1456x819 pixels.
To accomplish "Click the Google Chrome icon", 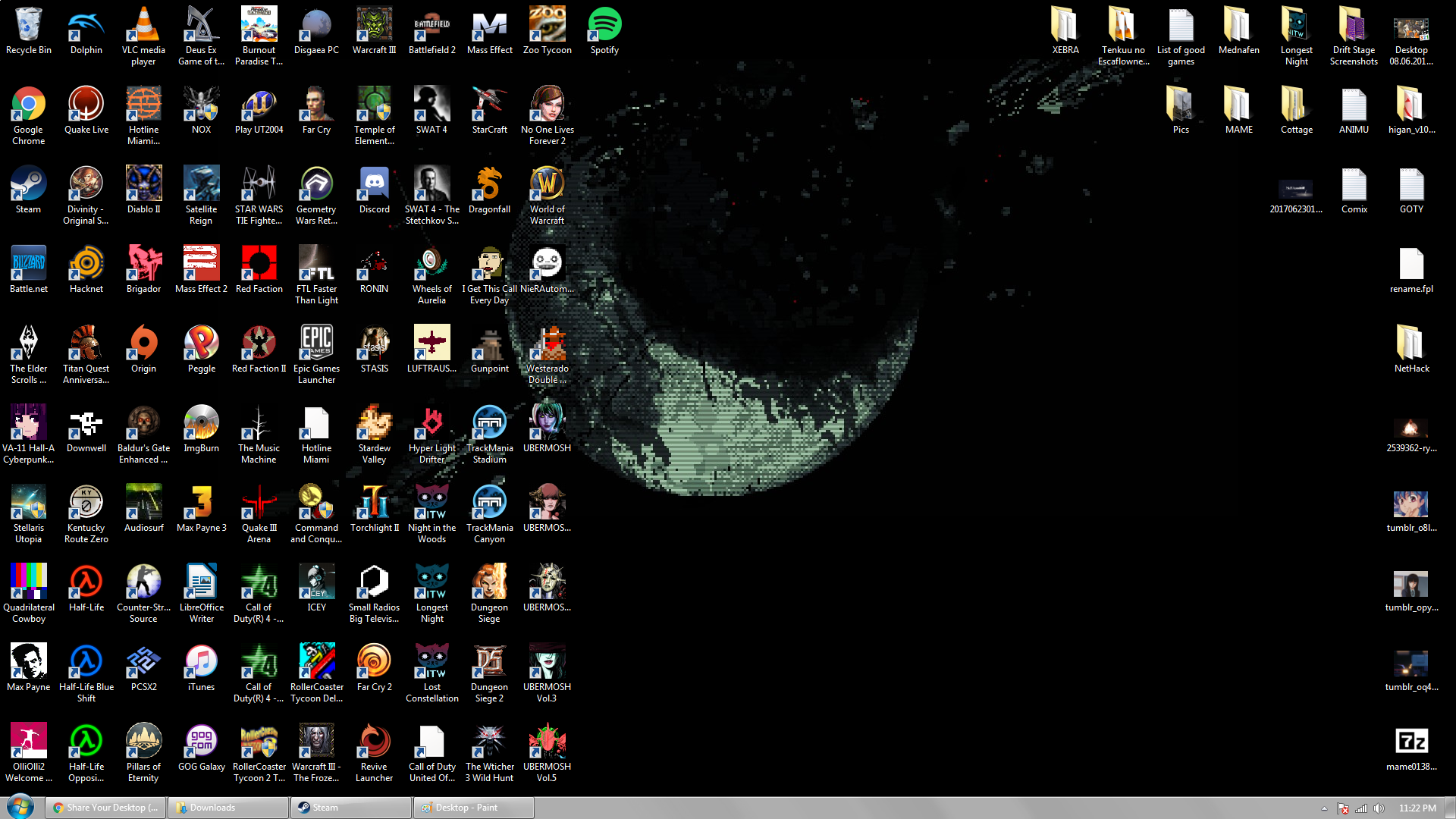I will (28, 105).
